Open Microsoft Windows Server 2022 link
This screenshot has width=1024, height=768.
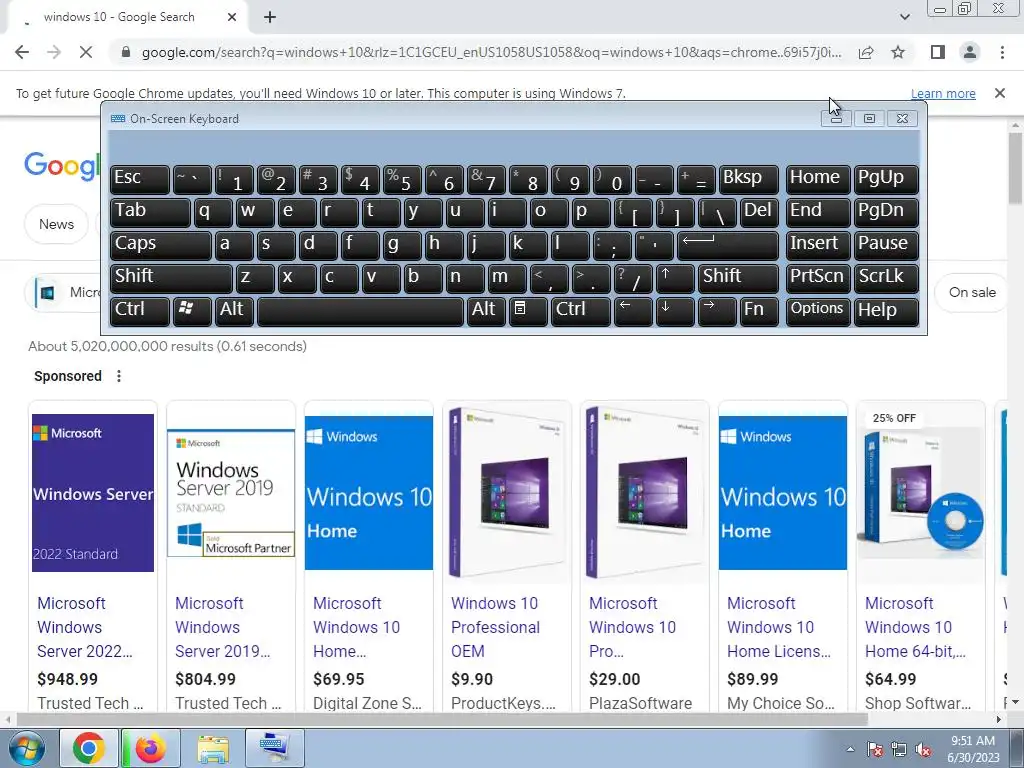85,627
